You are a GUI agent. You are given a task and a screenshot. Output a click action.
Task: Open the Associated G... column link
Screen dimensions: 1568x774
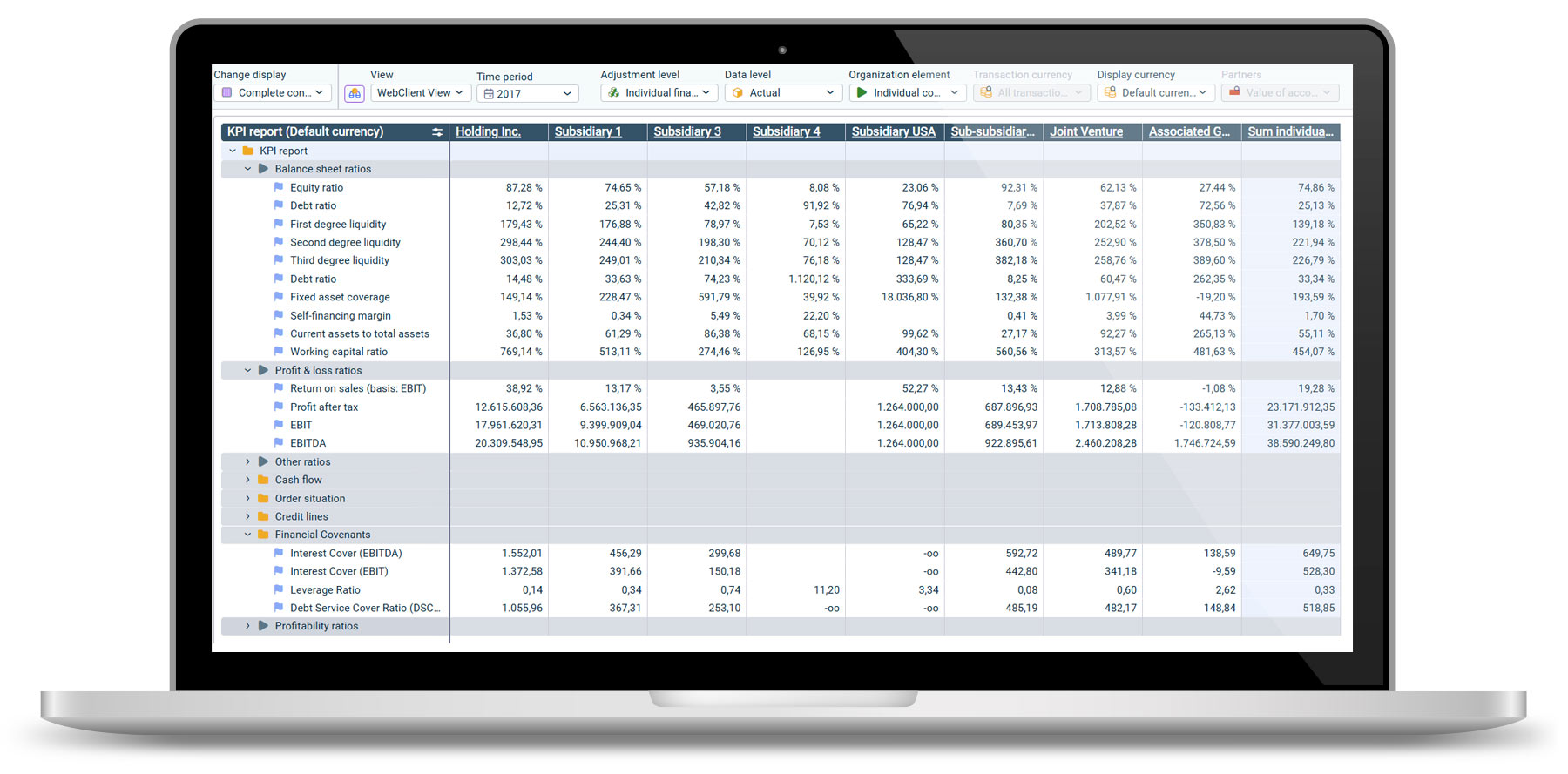[1189, 131]
